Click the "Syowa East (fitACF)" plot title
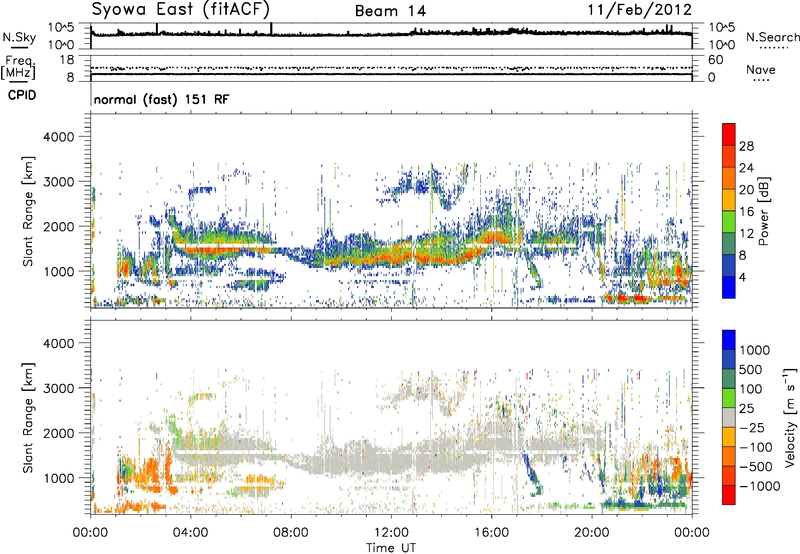This screenshot has height=554, width=800. (x=180, y=9)
